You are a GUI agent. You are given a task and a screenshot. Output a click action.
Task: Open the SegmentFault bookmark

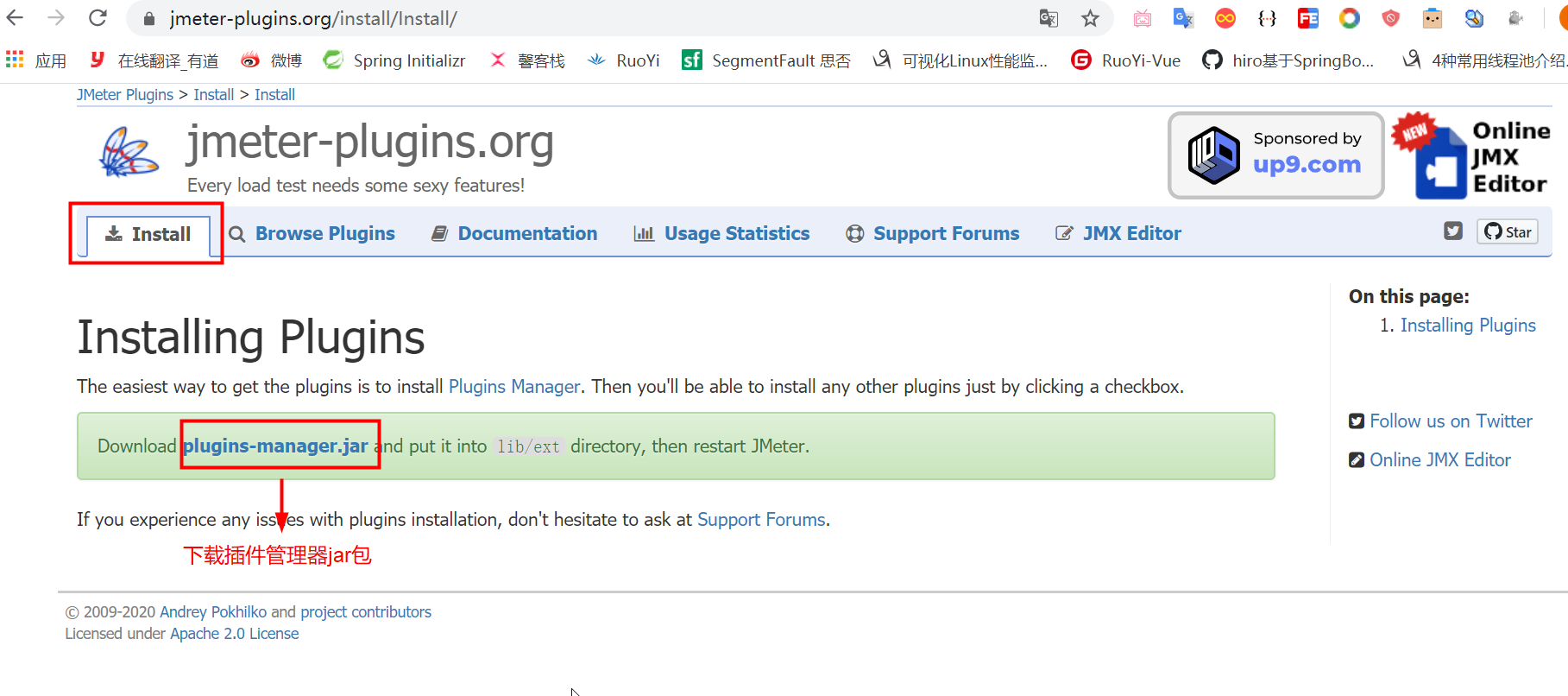(x=766, y=60)
